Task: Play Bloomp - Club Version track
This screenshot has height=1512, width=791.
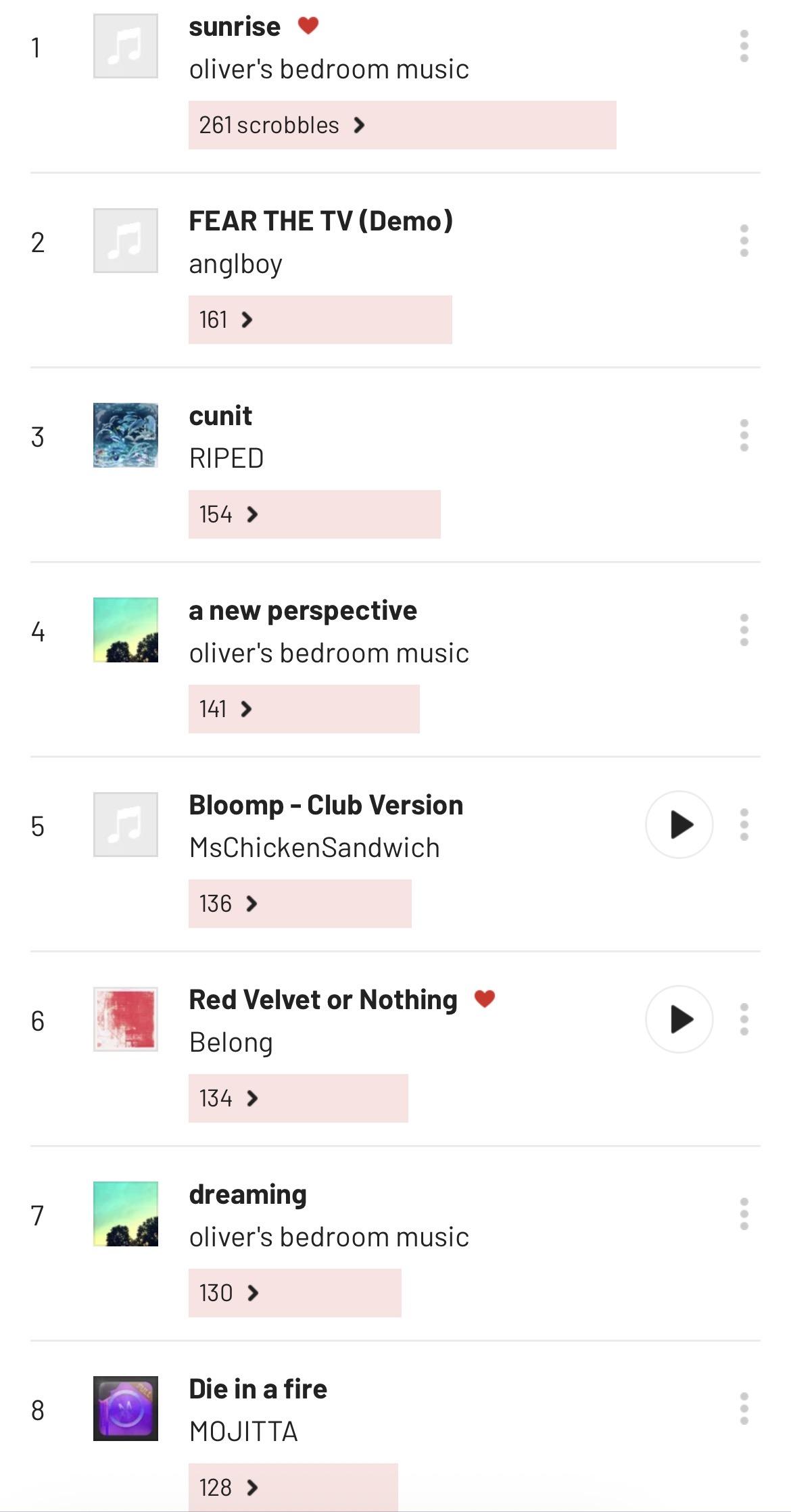Action: (x=679, y=825)
